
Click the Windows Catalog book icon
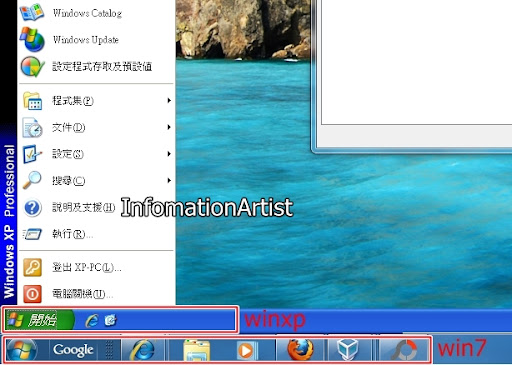click(32, 12)
